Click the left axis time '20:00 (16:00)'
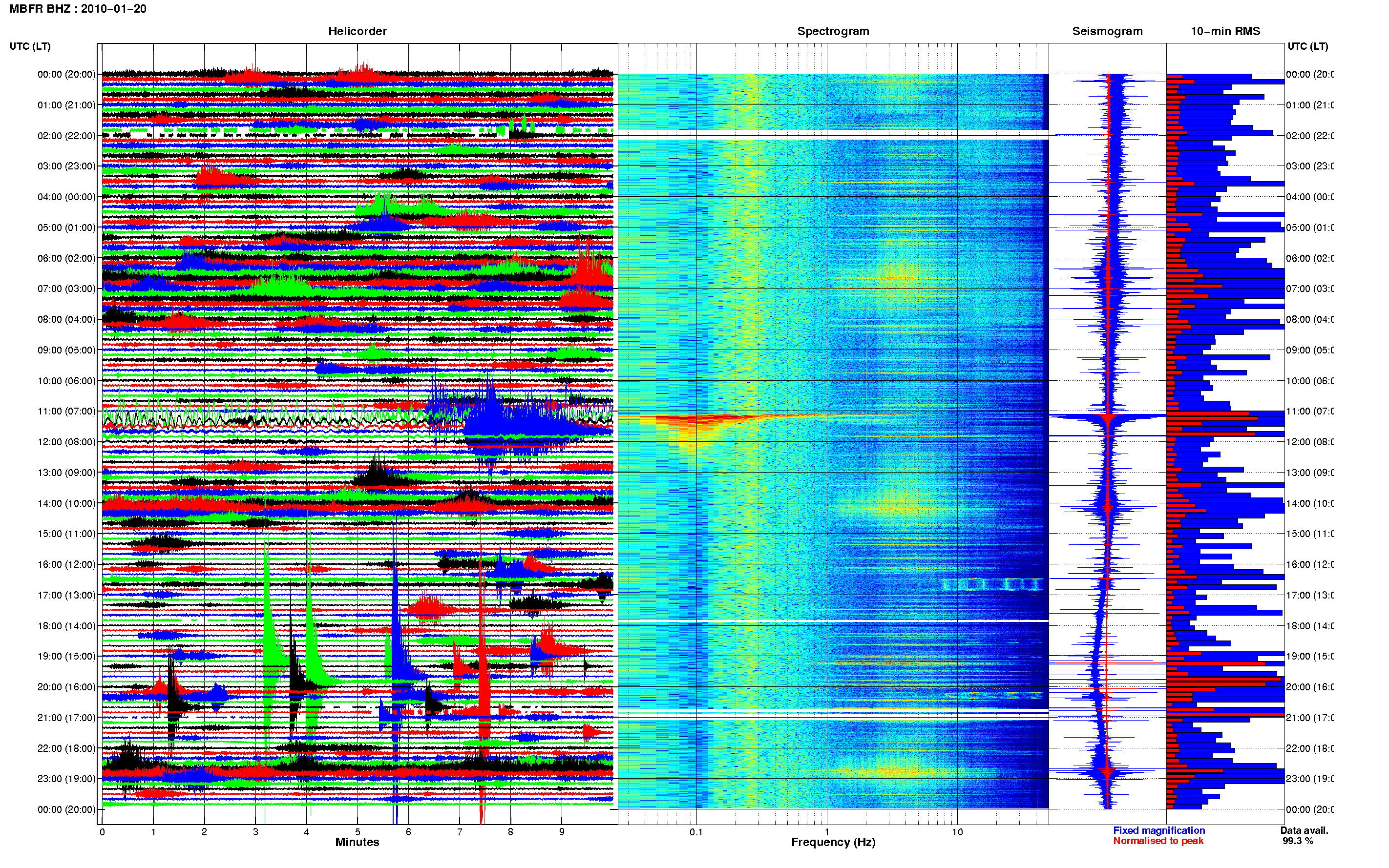Screen dimensions: 1389x868 click(66, 687)
